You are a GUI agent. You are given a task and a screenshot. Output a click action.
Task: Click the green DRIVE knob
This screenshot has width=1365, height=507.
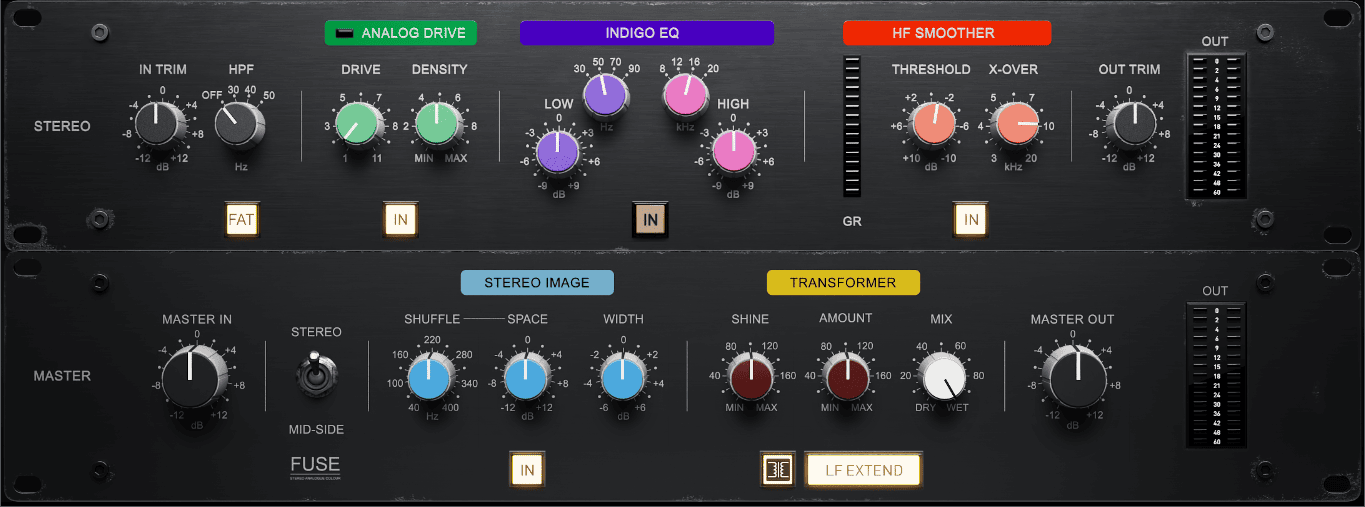(x=359, y=125)
